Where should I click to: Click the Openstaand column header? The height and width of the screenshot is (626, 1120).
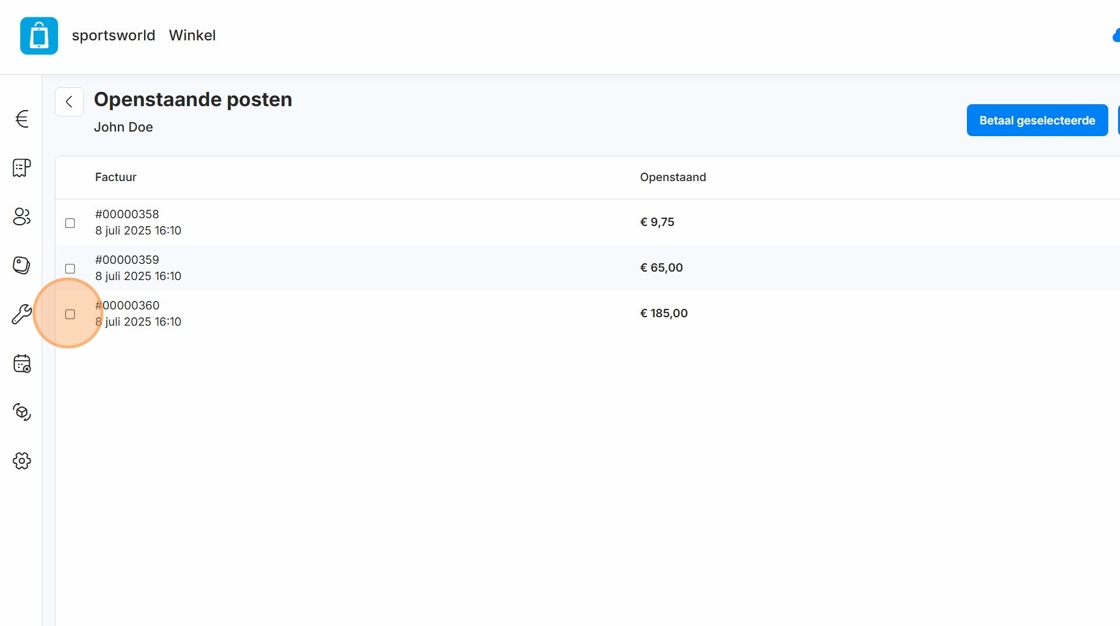(x=673, y=178)
